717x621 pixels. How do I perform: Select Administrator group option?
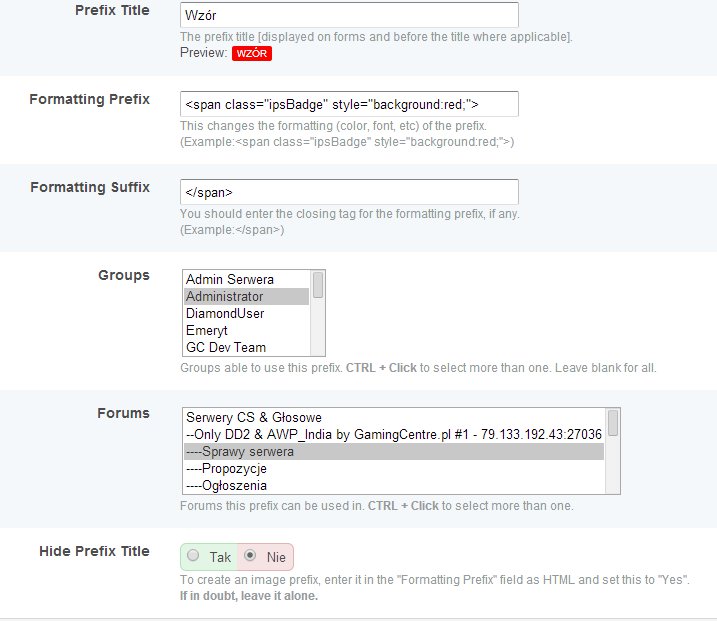point(225,297)
